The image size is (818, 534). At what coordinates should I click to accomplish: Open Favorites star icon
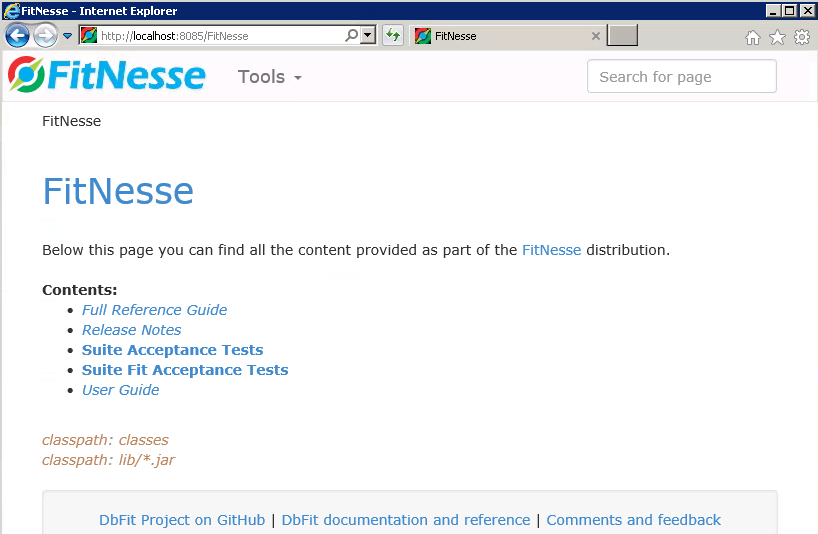click(777, 37)
